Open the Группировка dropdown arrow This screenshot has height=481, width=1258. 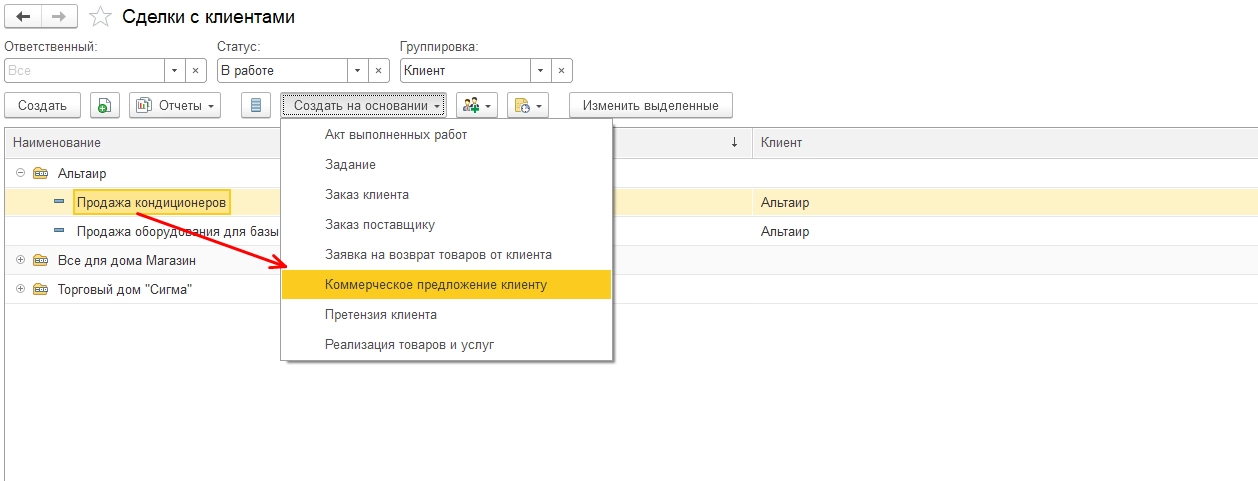point(540,71)
